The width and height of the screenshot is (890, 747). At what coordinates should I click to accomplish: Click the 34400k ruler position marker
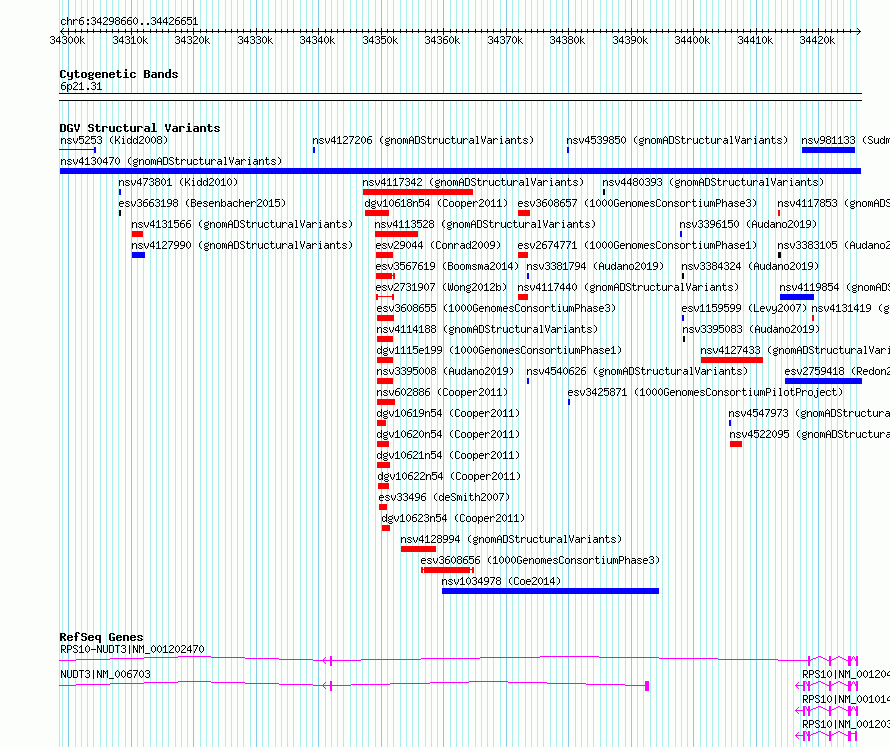click(692, 40)
